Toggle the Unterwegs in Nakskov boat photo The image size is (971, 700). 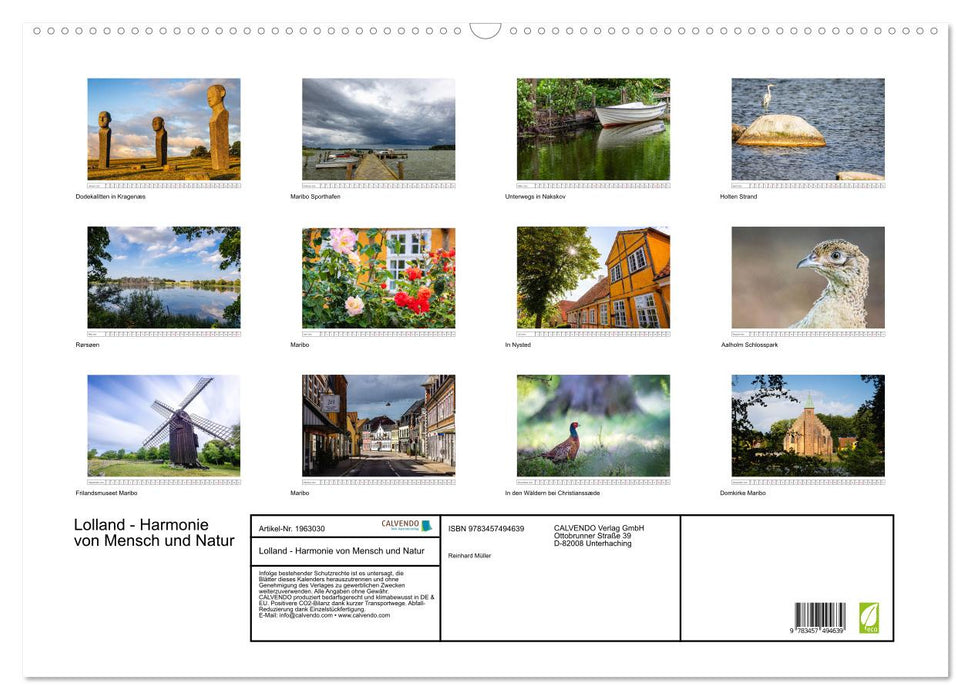point(592,128)
